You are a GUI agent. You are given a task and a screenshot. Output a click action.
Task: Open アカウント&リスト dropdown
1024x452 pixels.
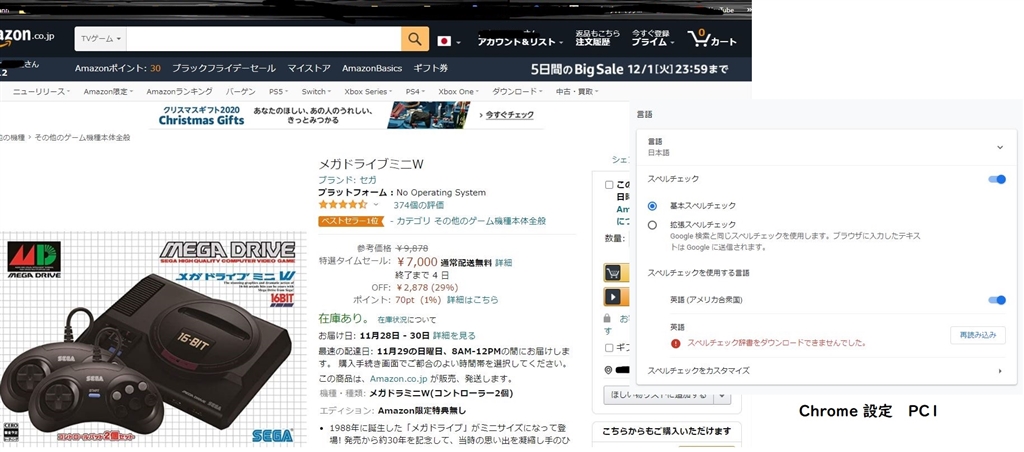[520, 42]
